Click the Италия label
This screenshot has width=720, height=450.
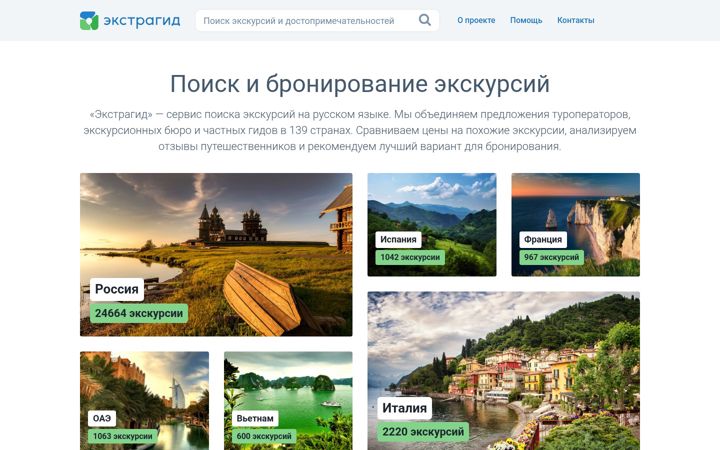coord(405,408)
